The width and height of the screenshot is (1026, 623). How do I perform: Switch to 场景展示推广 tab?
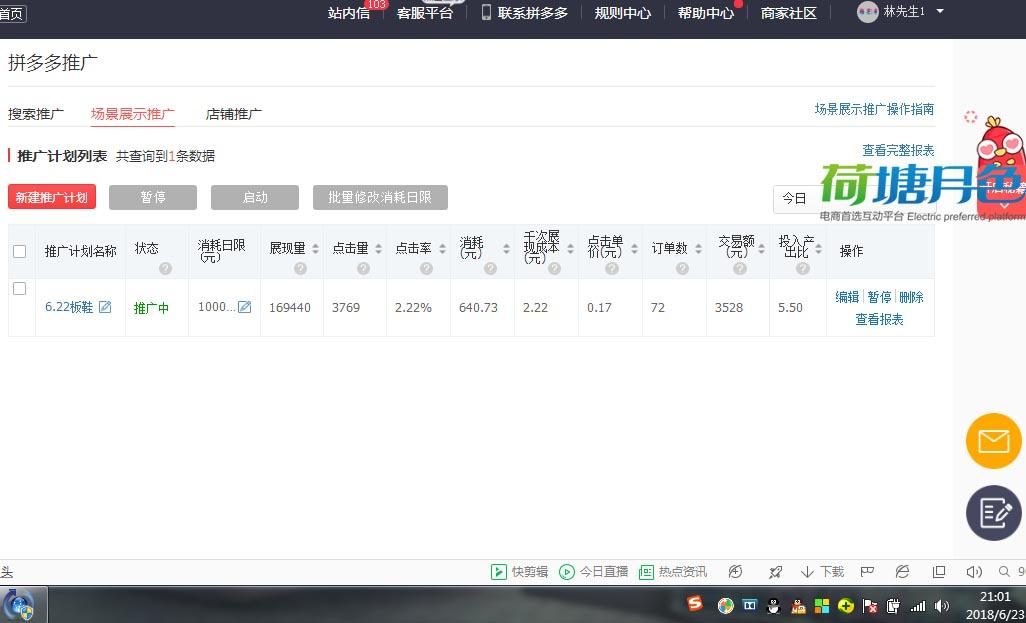pos(133,114)
